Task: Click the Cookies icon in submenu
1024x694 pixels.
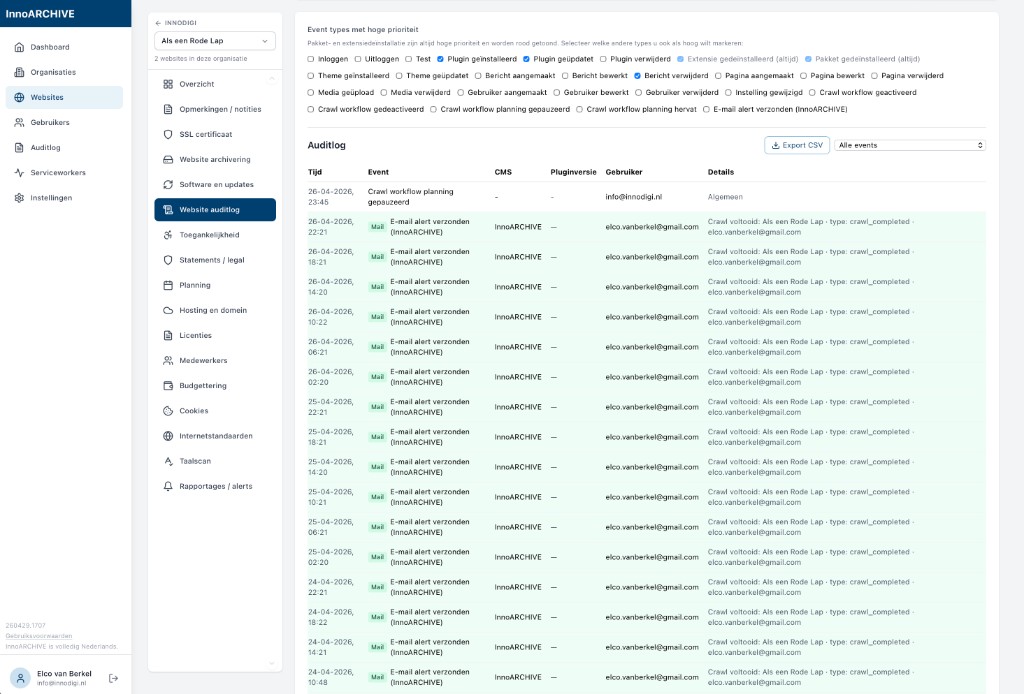Action: point(169,411)
